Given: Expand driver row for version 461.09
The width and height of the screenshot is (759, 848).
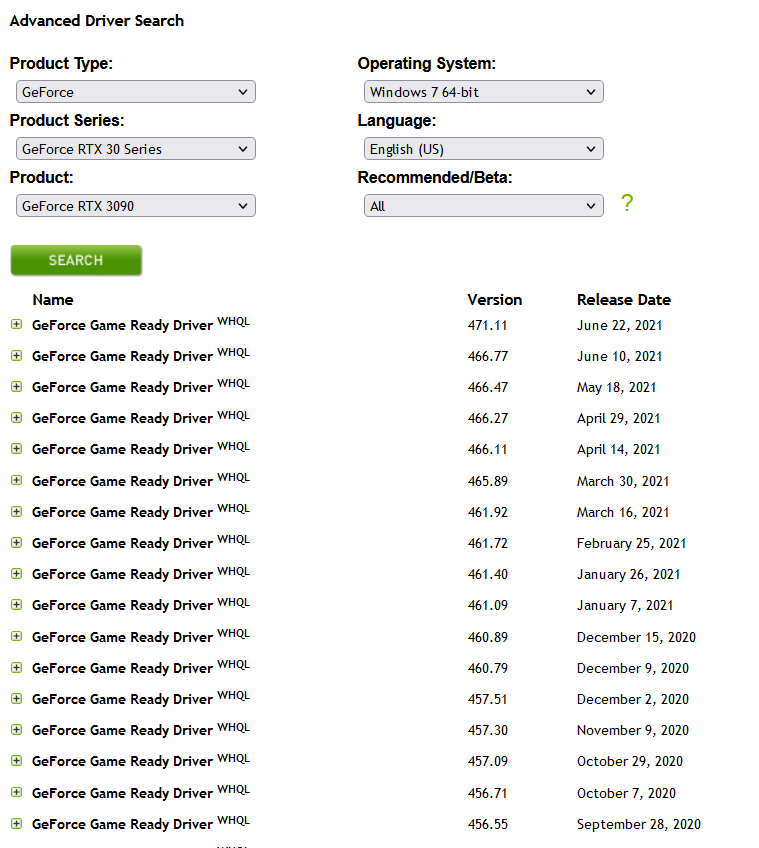Looking at the screenshot, I should 17,604.
